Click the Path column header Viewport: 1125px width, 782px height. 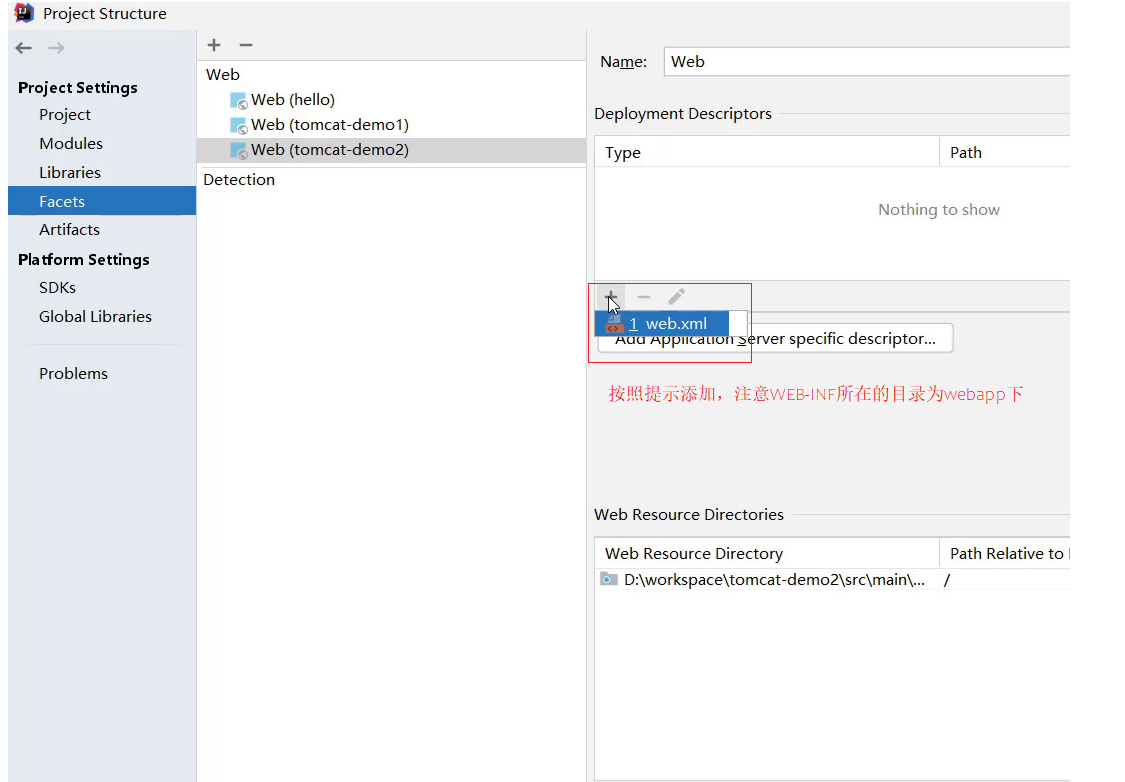[1004, 152]
